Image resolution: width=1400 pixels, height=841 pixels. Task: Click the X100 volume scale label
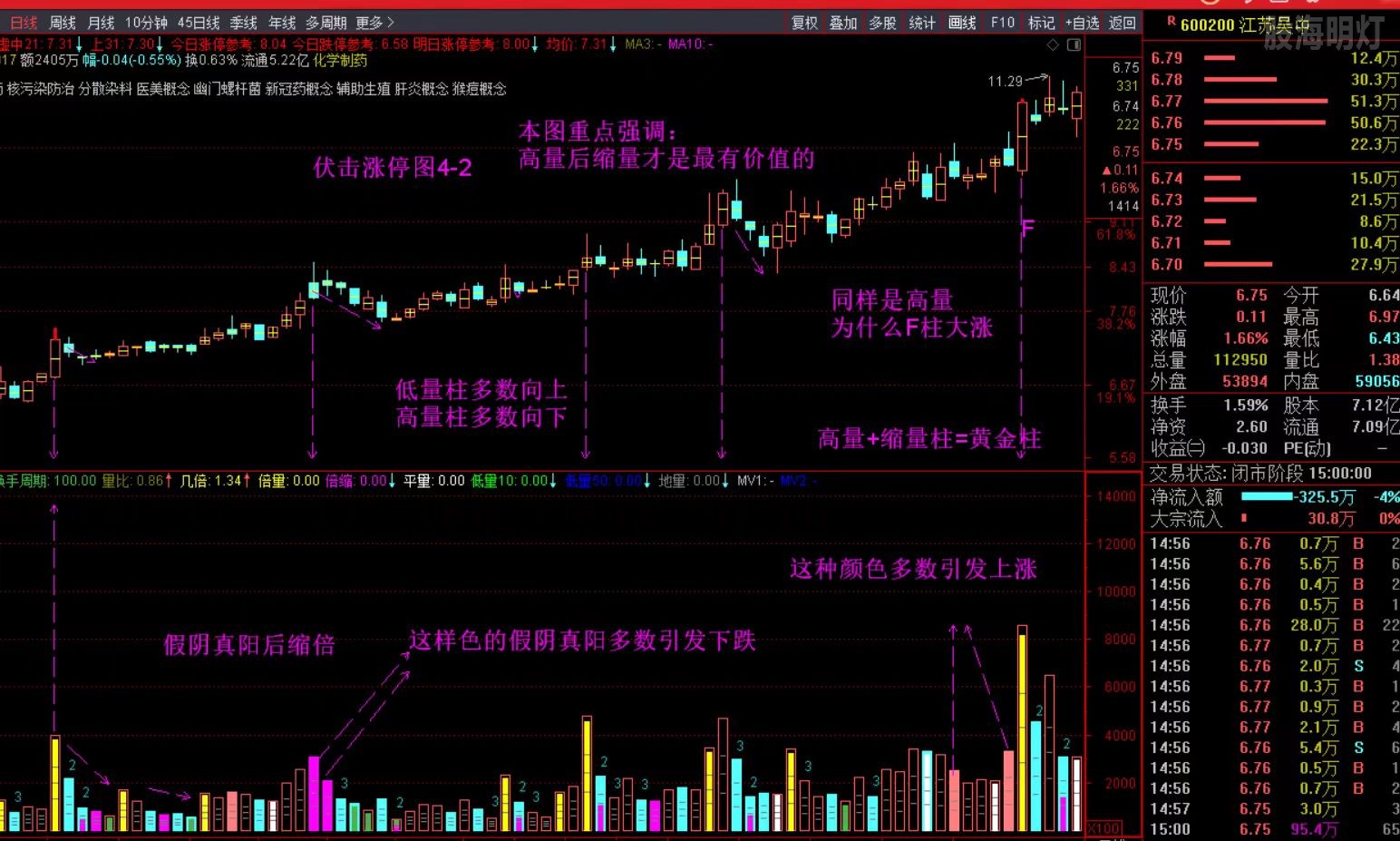tap(1103, 828)
